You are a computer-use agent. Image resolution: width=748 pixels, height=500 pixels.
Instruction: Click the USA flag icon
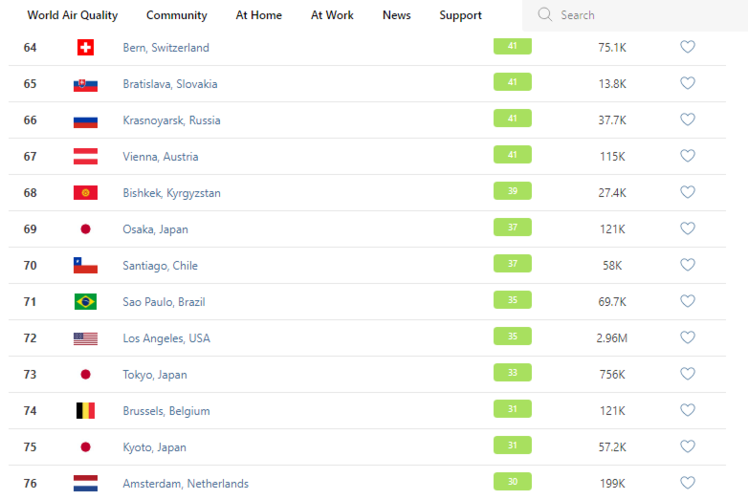coord(85,339)
